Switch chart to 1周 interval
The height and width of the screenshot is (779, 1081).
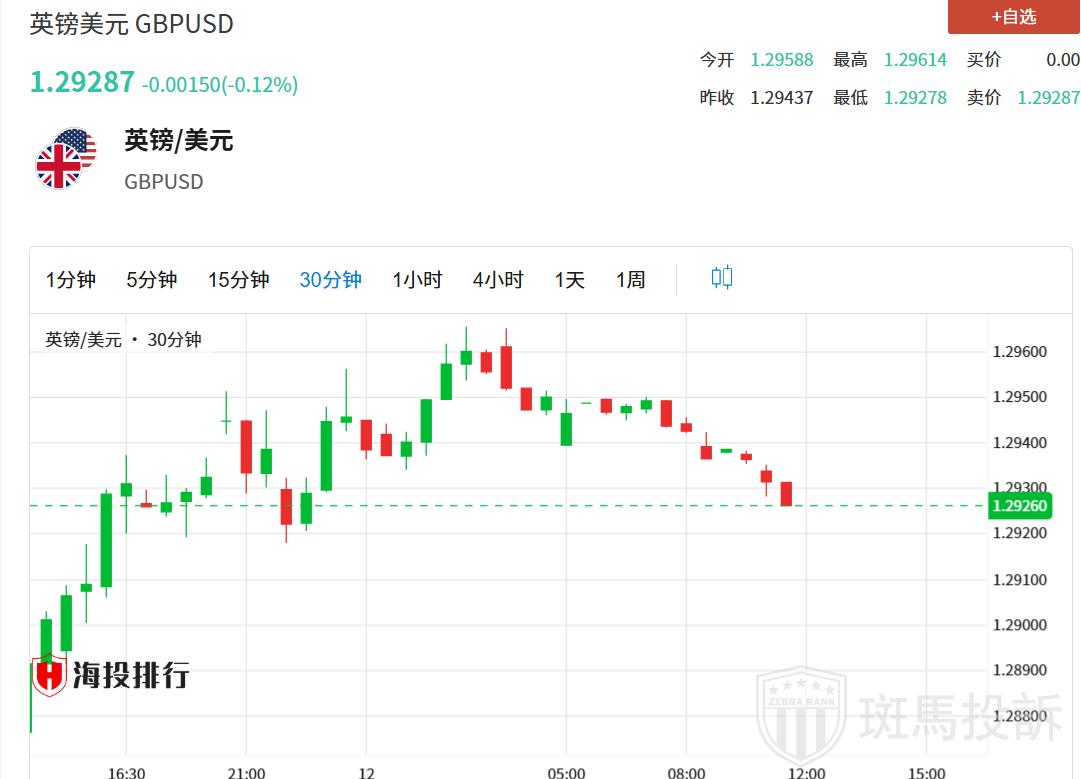point(630,280)
